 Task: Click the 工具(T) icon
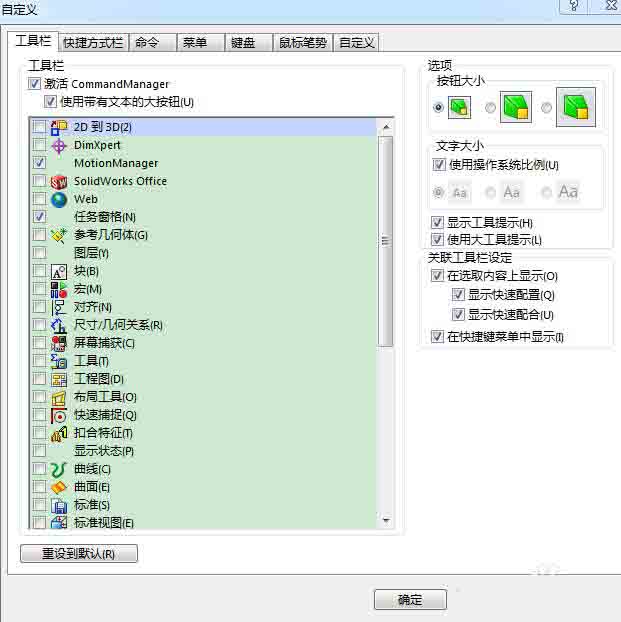tap(59, 361)
